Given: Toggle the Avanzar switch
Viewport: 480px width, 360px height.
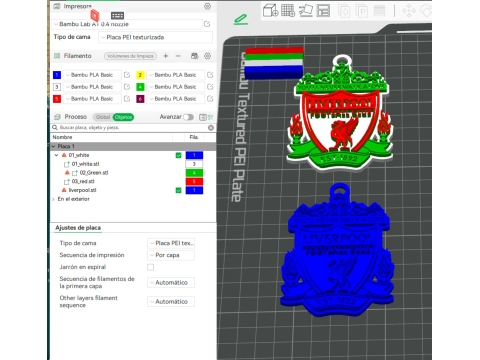Looking at the screenshot, I should [x=188, y=117].
